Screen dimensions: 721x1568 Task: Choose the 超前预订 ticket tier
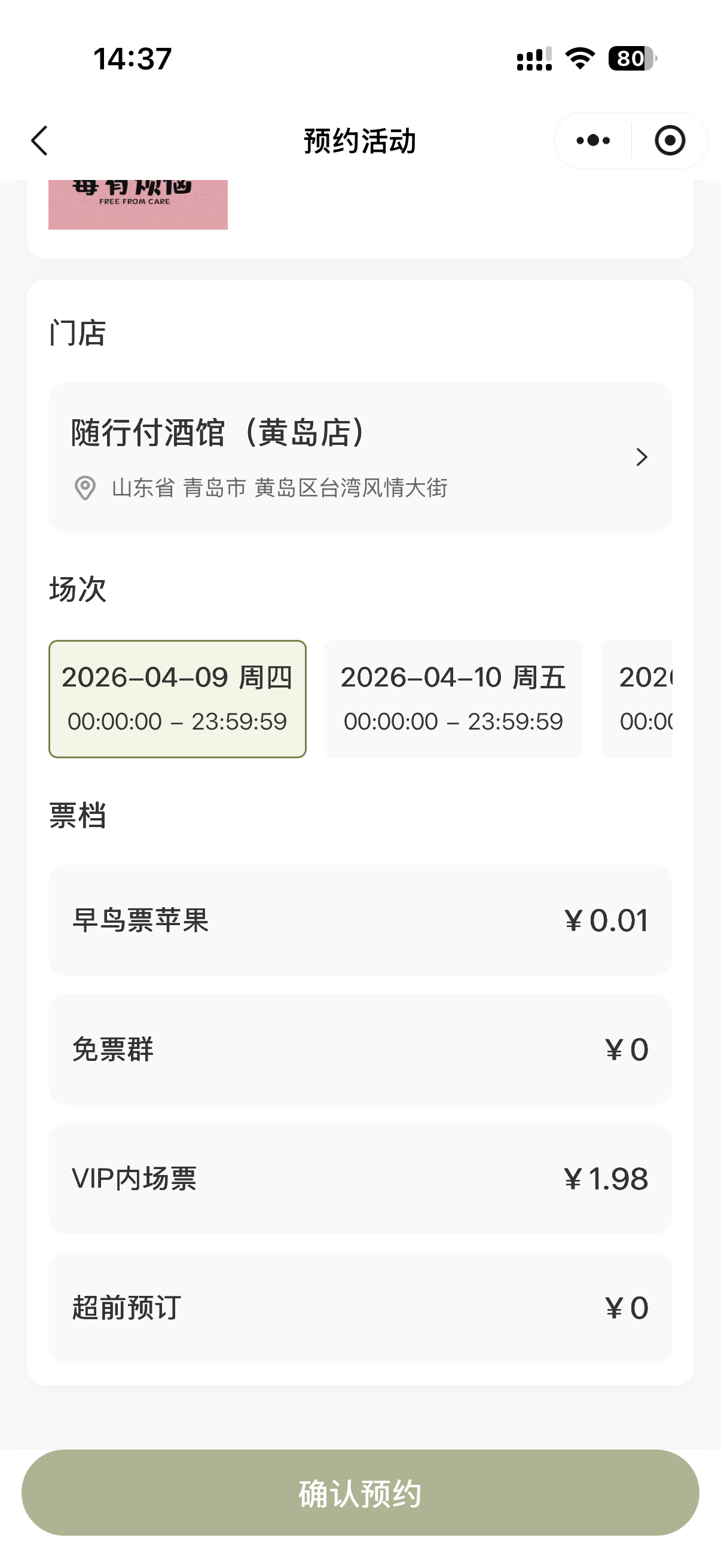click(360, 1308)
